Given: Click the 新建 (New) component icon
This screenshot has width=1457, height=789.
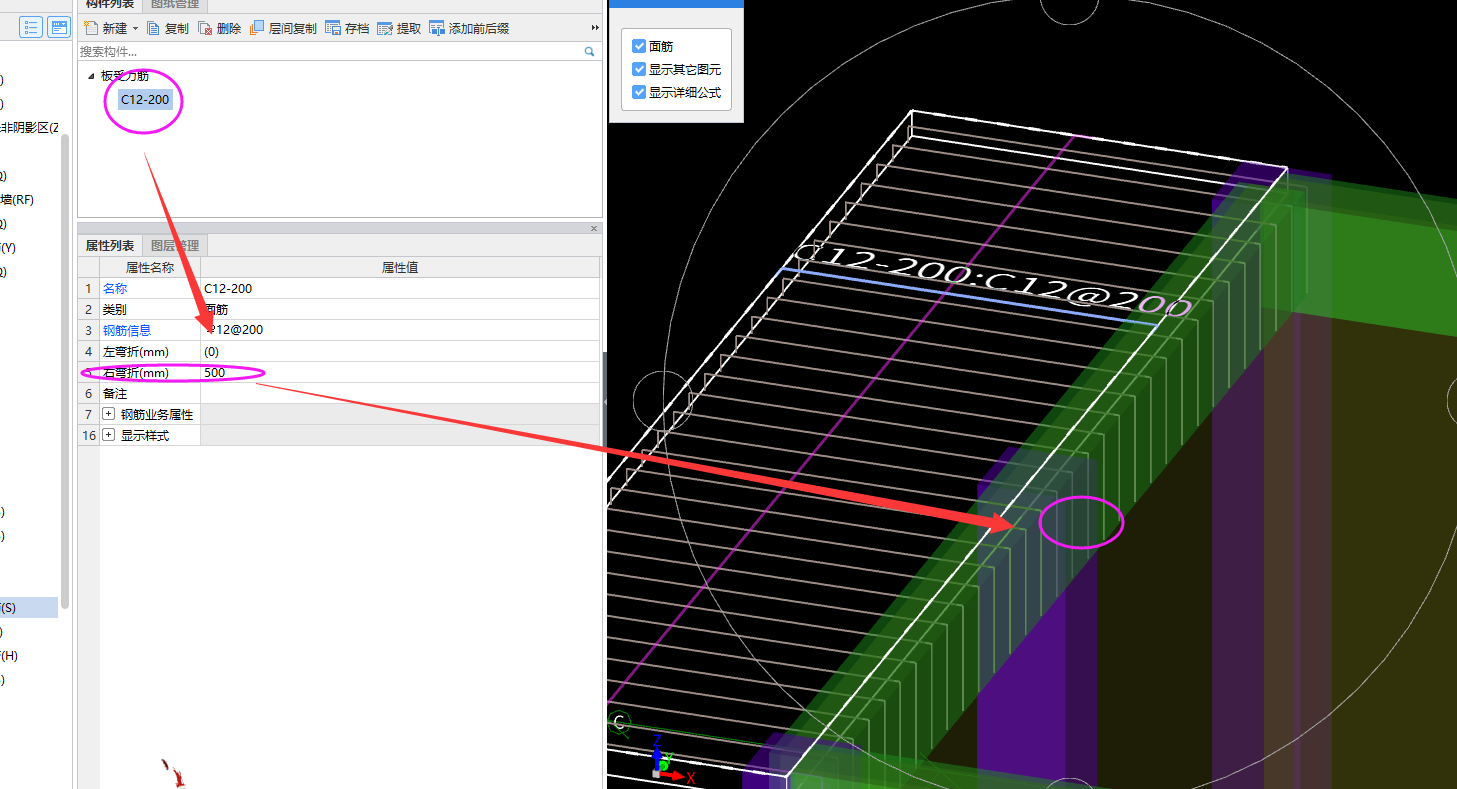Looking at the screenshot, I should point(90,28).
